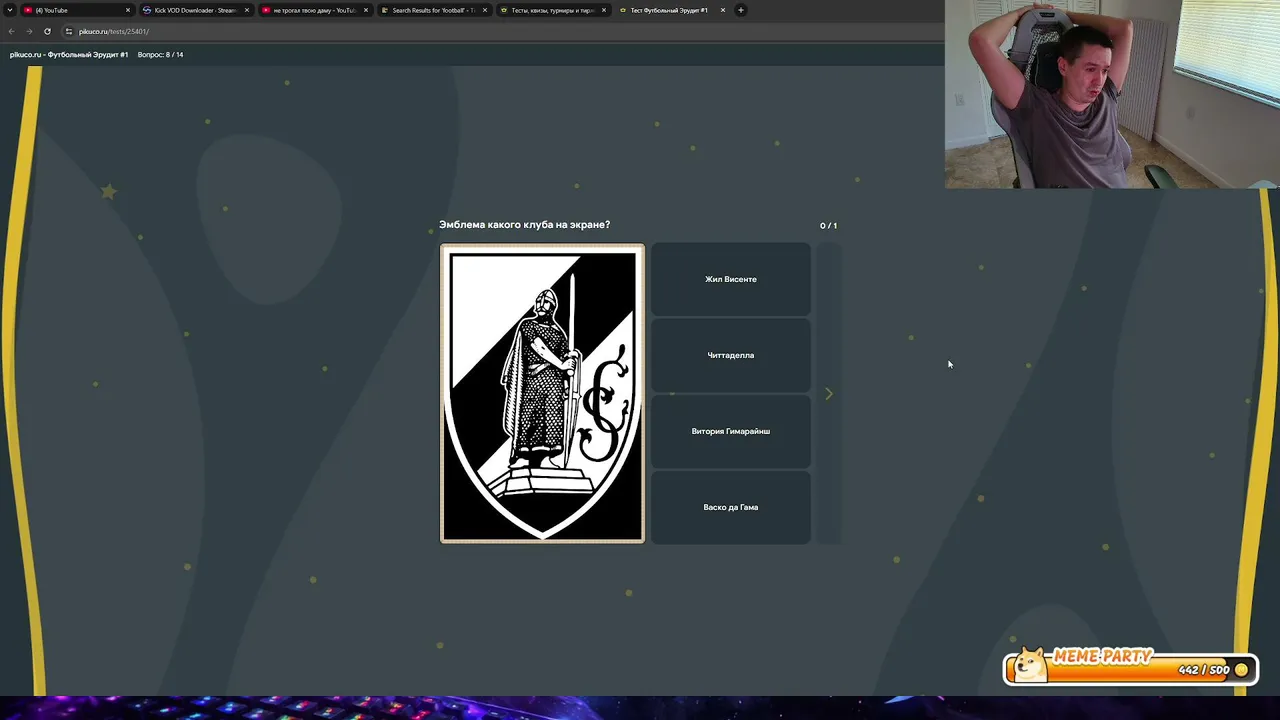Choose answer 'Васко да Гама'
This screenshot has width=1280, height=720.
(x=731, y=507)
